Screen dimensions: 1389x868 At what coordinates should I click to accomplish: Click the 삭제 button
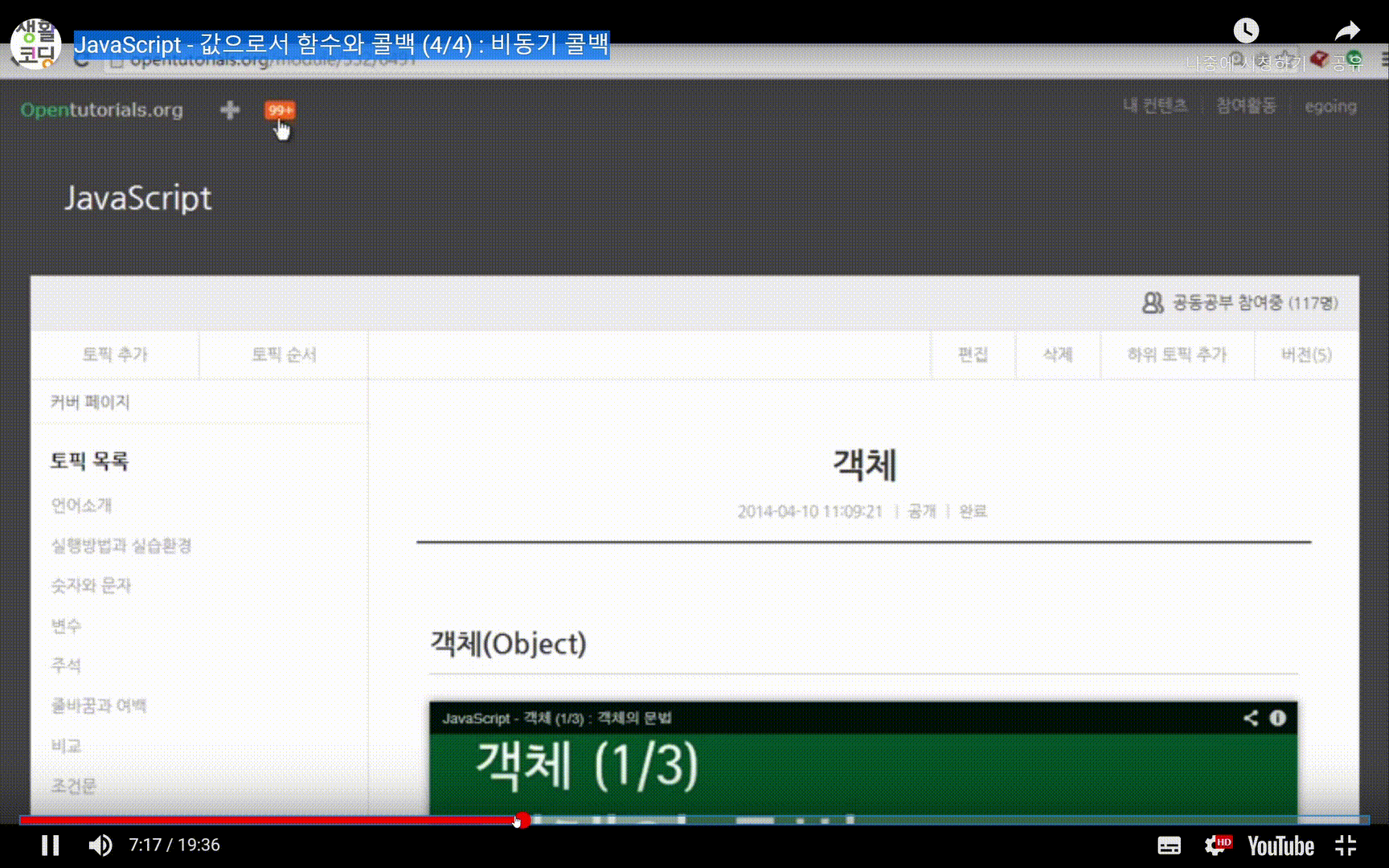[1058, 354]
